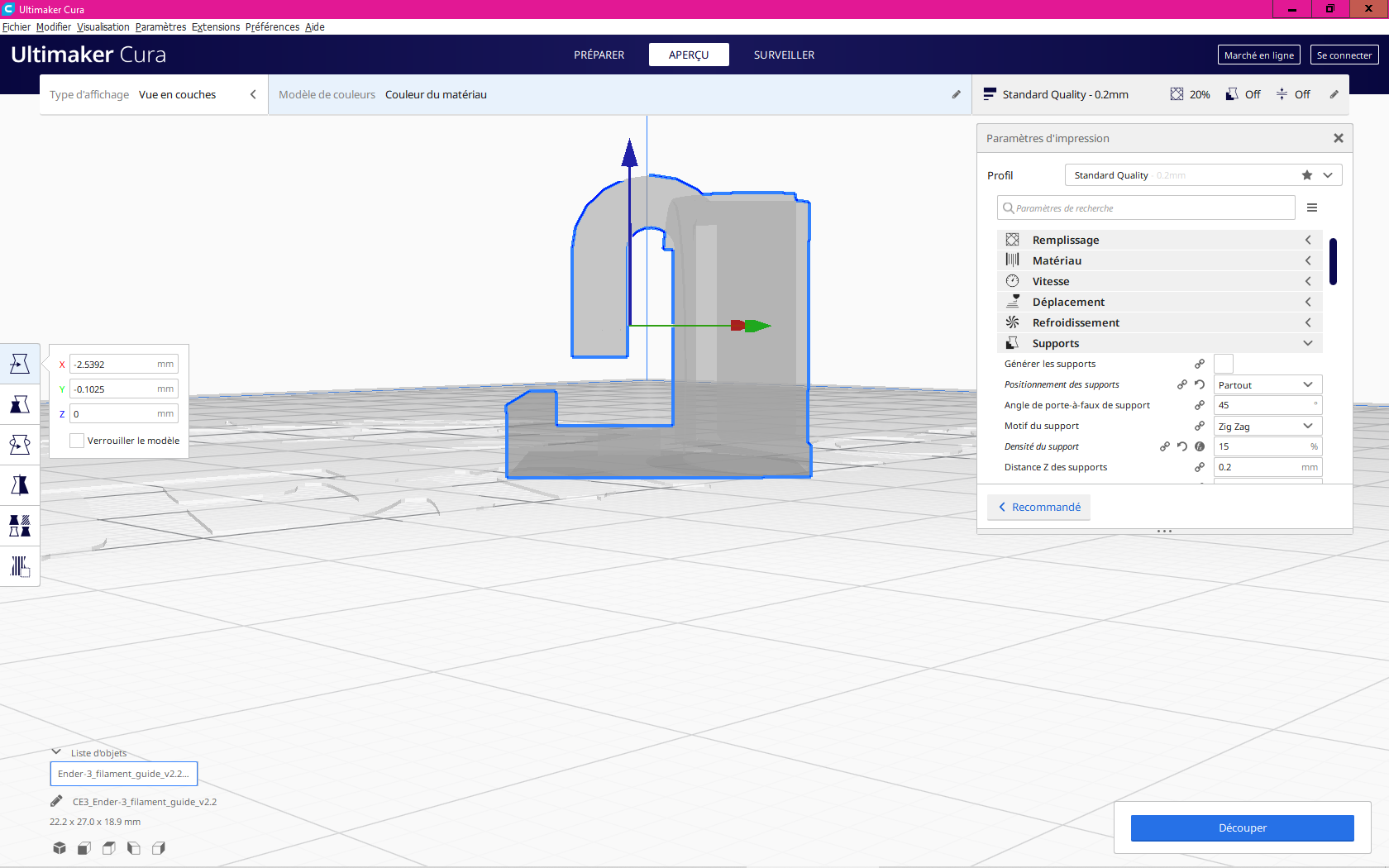Click the settings panel vertical scrollbar

click(x=1333, y=261)
